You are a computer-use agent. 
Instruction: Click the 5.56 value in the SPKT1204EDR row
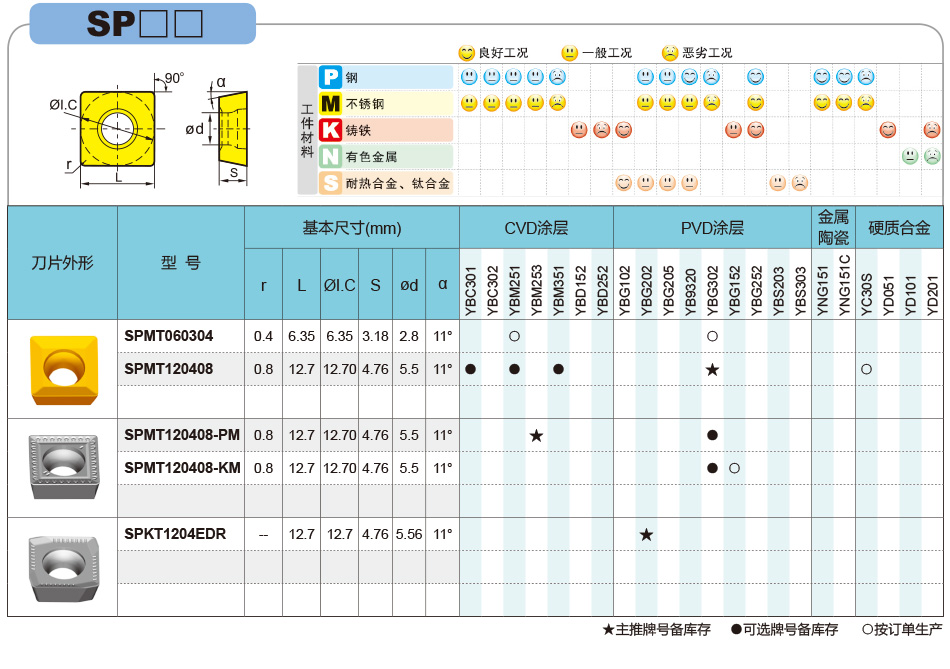(409, 534)
